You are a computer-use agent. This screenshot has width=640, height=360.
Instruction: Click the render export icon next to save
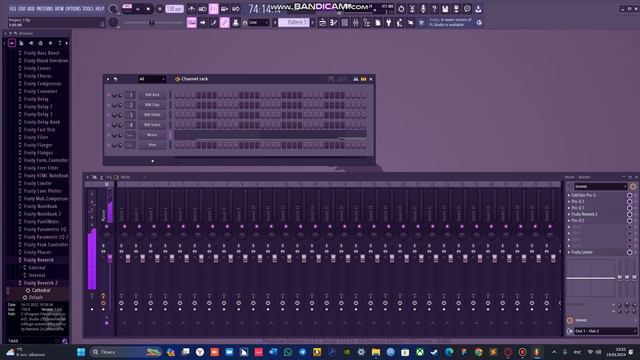[x=456, y=9]
